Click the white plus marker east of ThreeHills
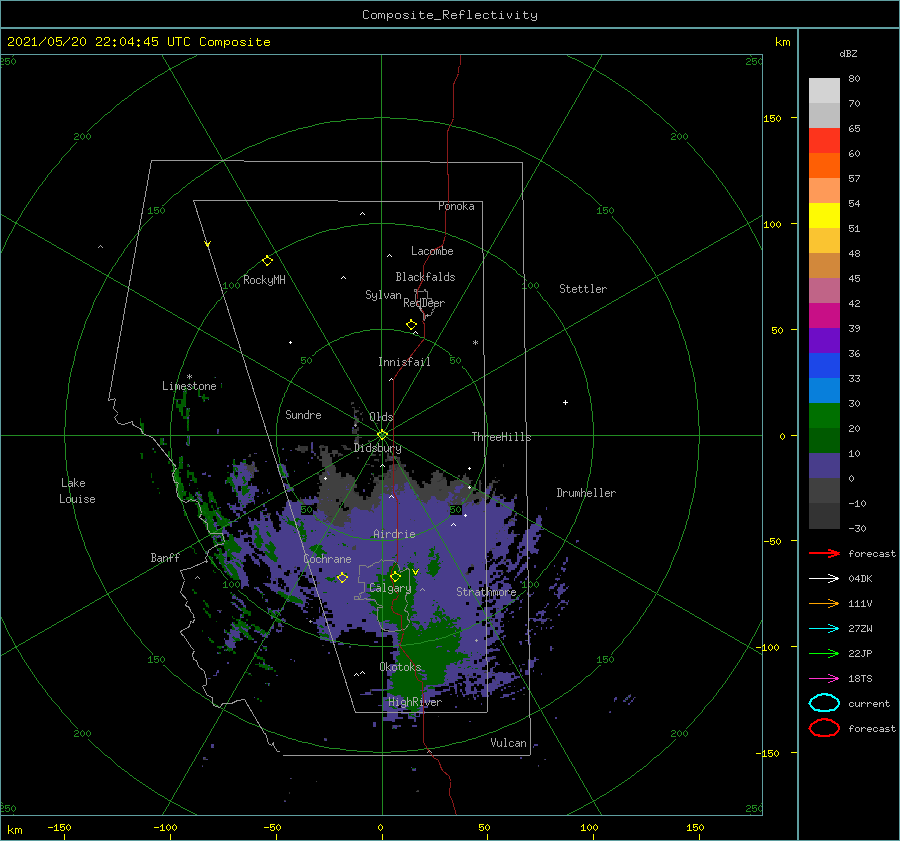 (x=565, y=402)
